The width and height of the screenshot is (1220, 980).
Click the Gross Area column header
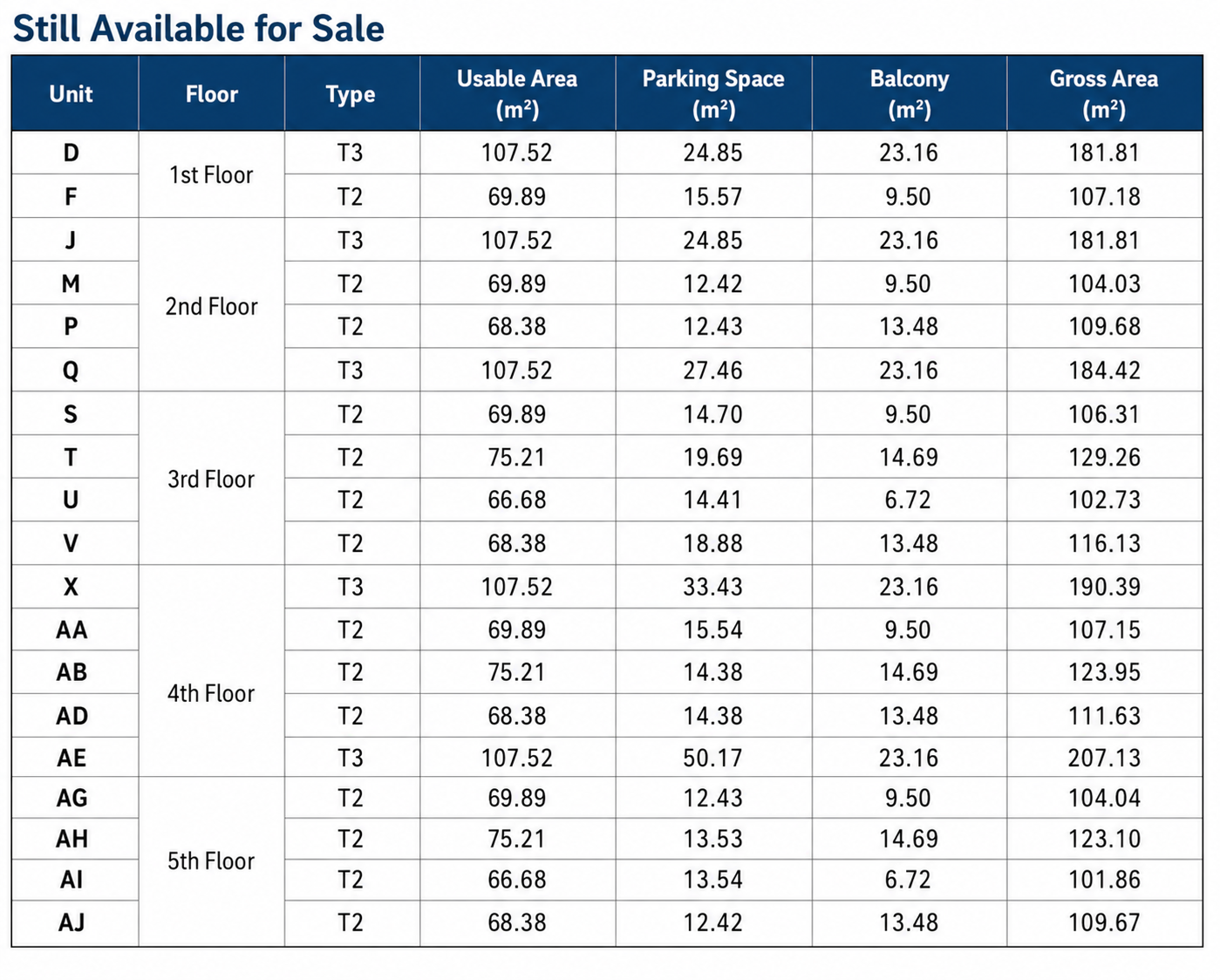pos(1104,94)
